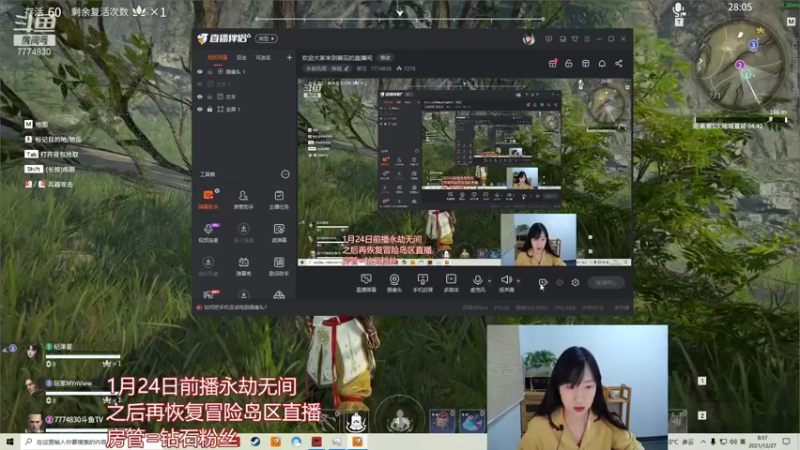This screenshot has height=450, width=800.
Task: Open the title bar hamburger menu
Action: pos(587,39)
